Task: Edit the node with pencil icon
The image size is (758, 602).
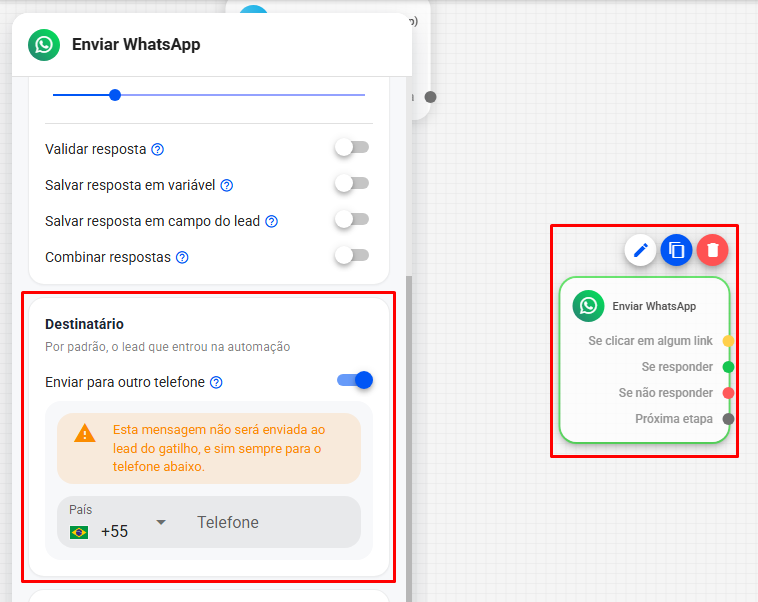Action: click(640, 250)
